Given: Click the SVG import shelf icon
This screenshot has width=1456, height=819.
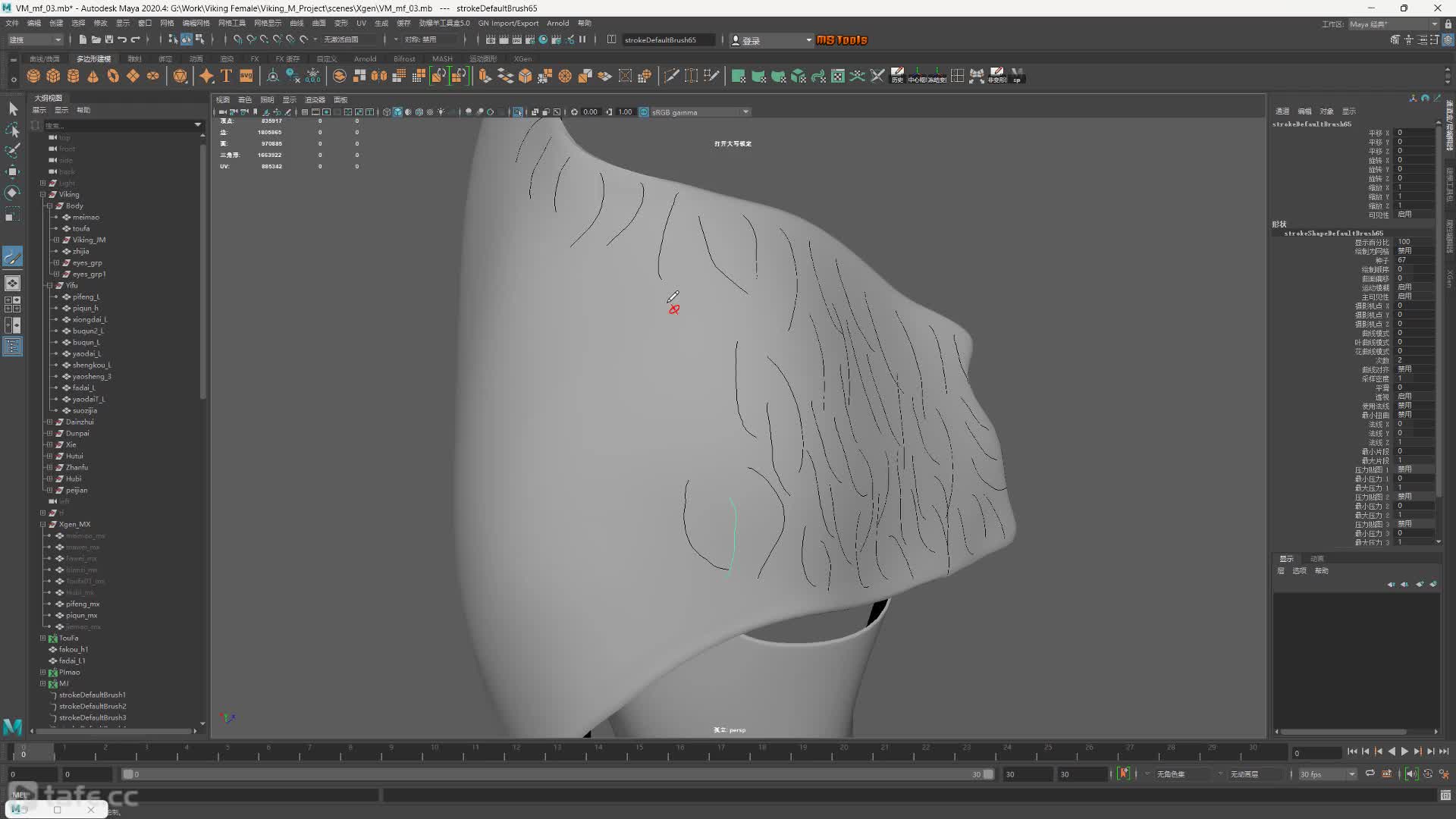Looking at the screenshot, I should click(x=246, y=76).
